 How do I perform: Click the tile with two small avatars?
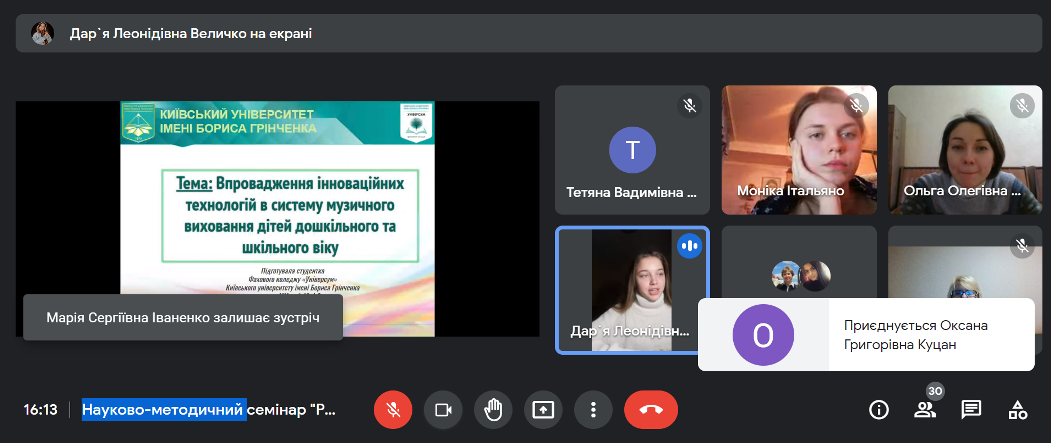pos(801,276)
